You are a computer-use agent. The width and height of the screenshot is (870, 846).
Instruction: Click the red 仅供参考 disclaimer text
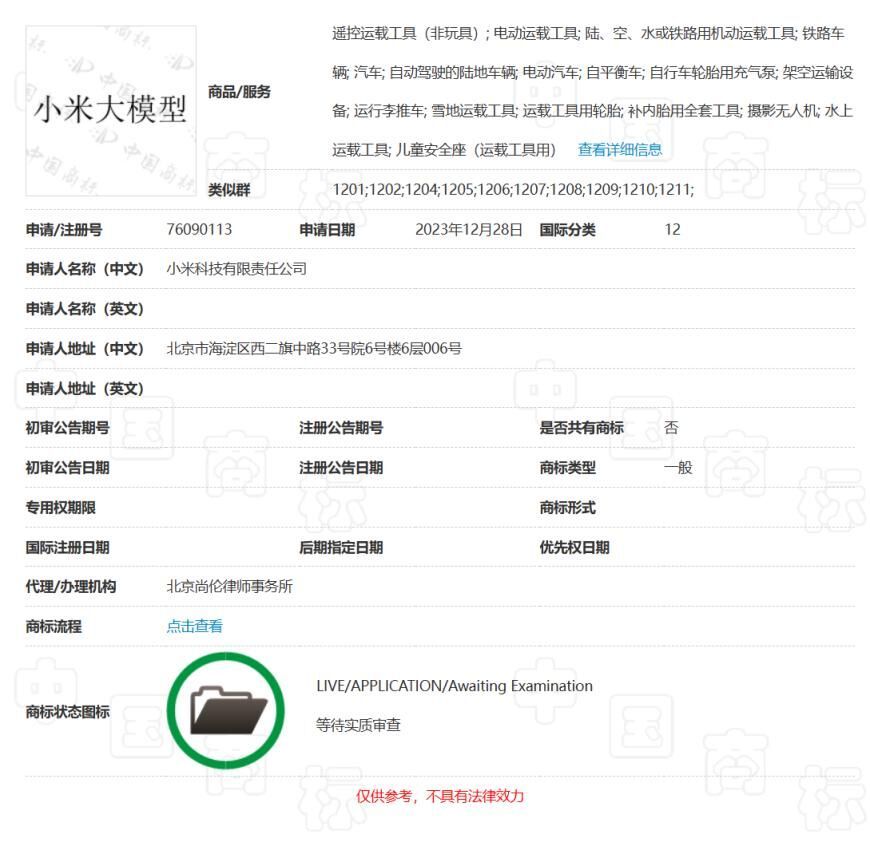[440, 796]
